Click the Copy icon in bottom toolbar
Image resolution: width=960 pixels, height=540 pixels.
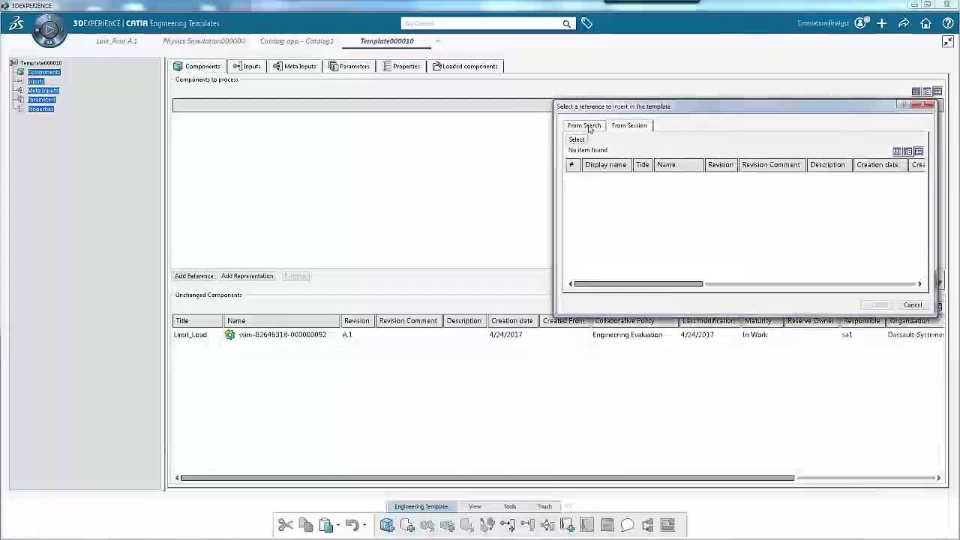point(306,525)
